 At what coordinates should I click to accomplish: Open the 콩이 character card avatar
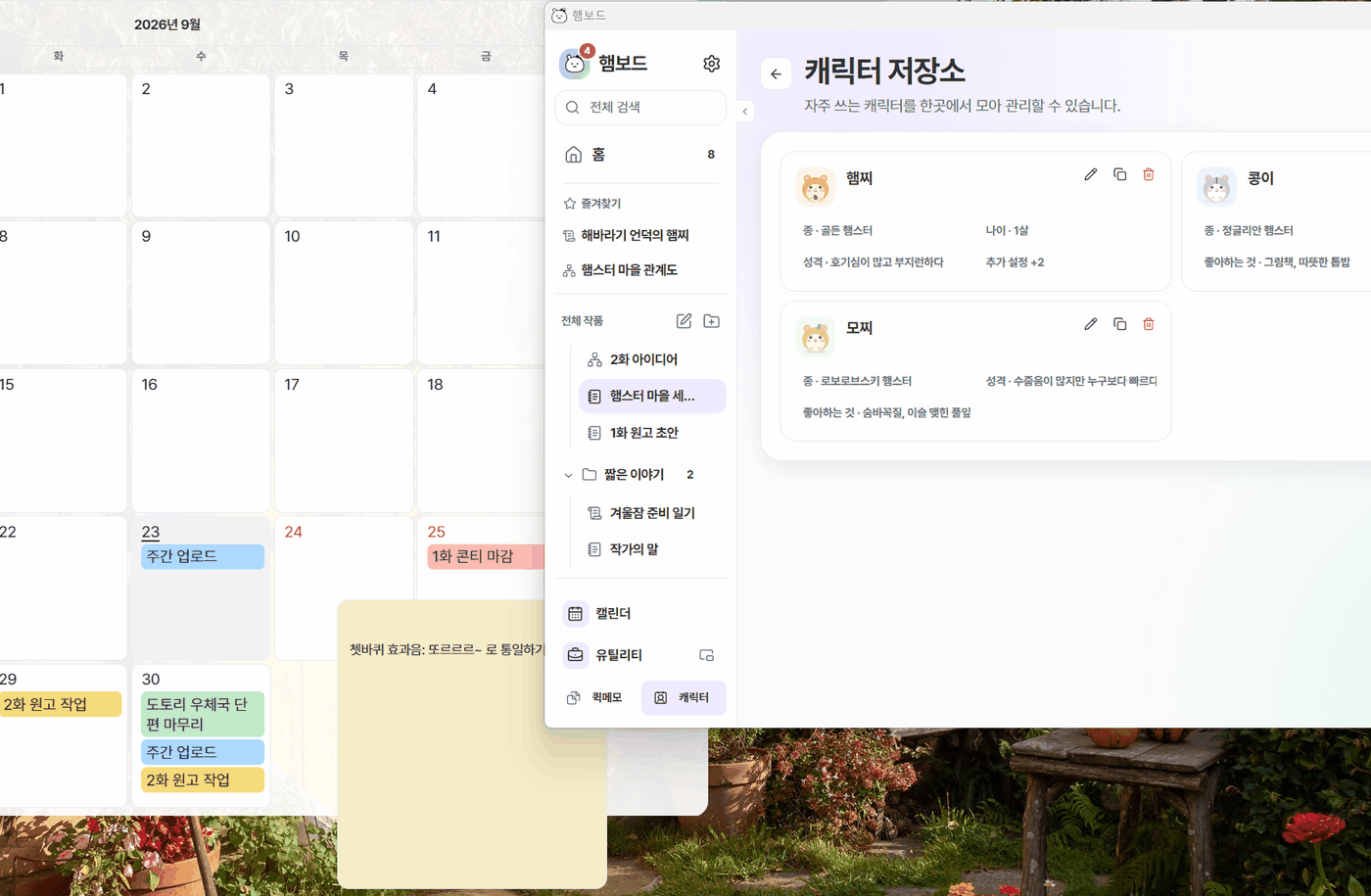click(1216, 186)
